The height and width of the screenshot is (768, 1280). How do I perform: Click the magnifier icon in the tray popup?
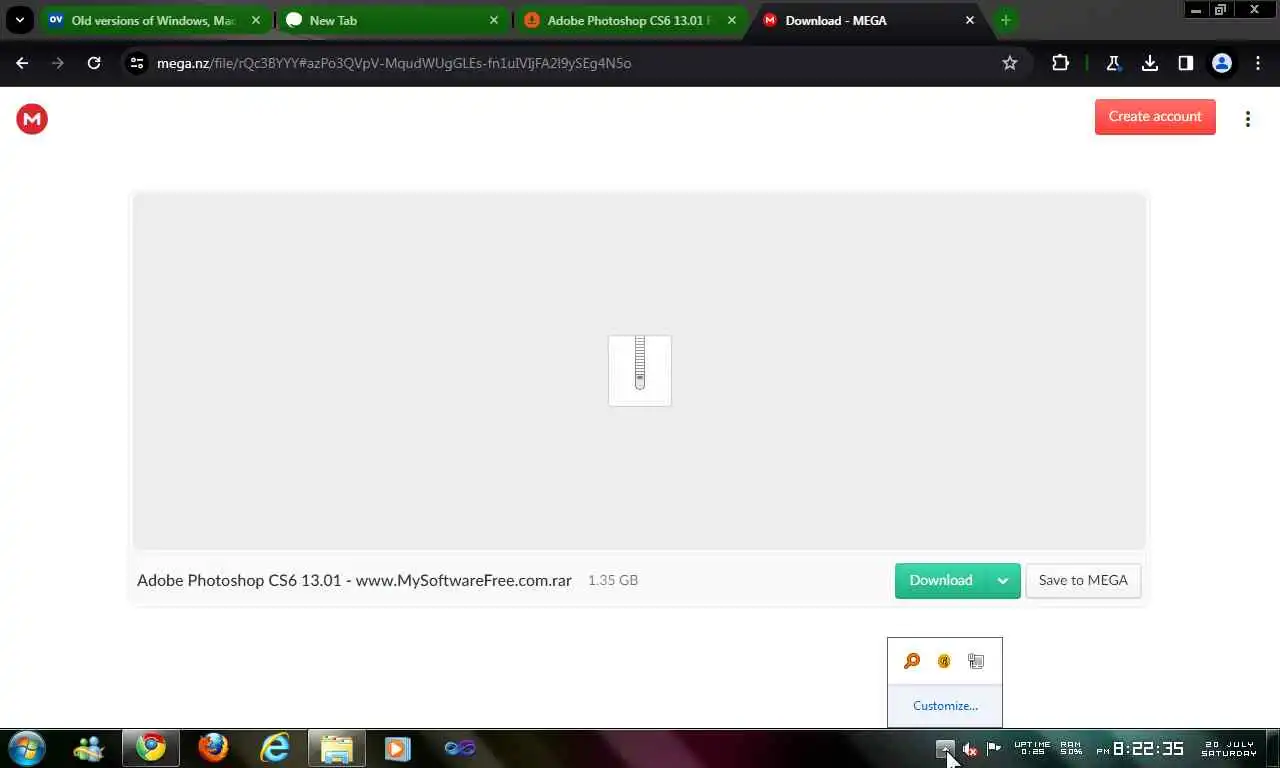(912, 661)
